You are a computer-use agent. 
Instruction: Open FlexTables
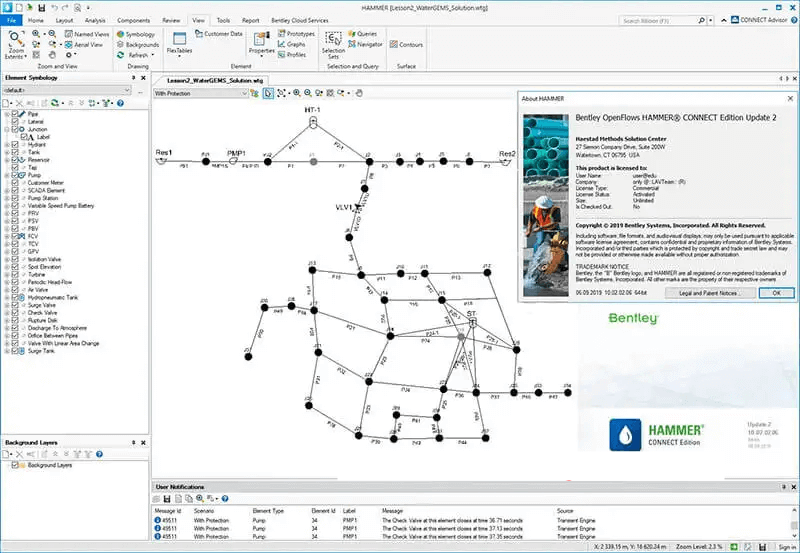point(179,43)
